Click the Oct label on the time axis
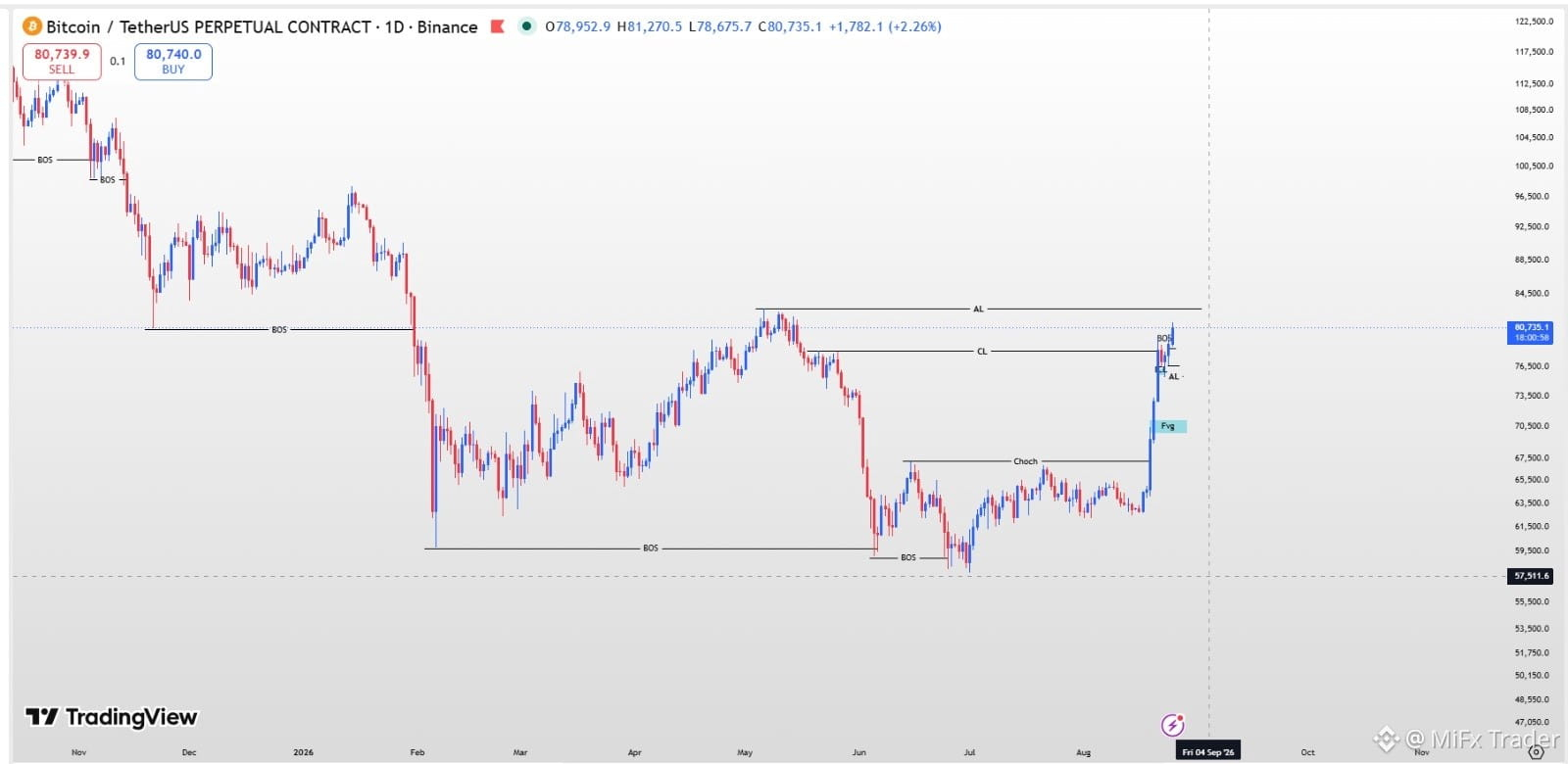Viewport: 1568px width, 764px height. [1307, 752]
